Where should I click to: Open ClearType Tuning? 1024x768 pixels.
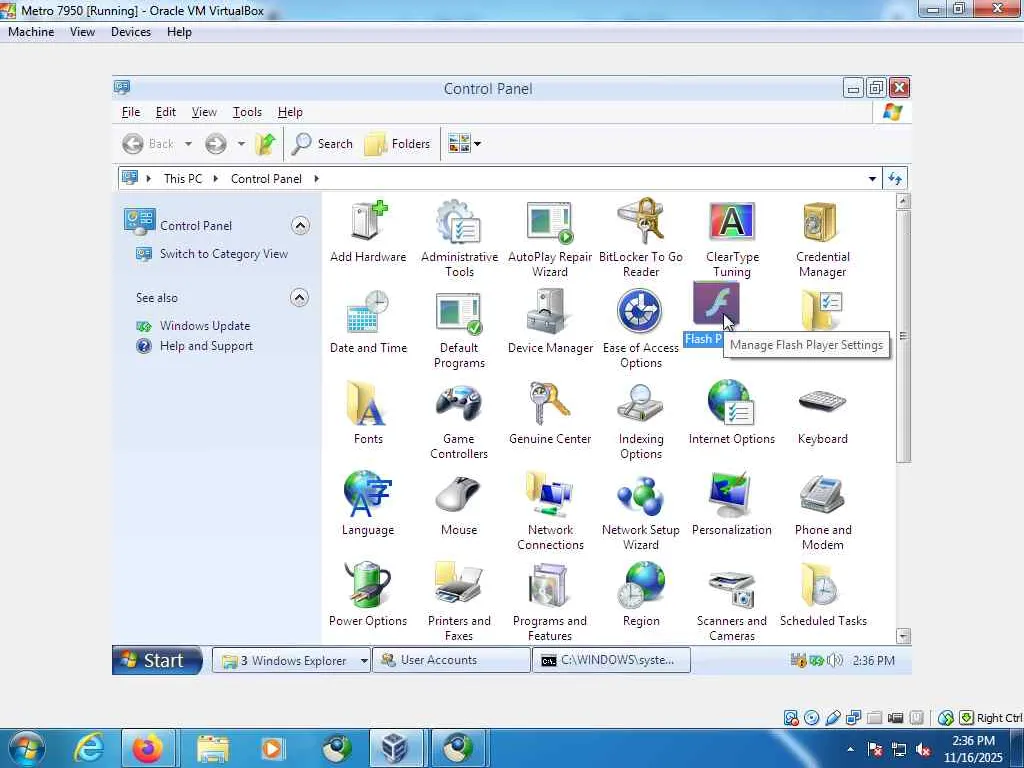tap(731, 240)
